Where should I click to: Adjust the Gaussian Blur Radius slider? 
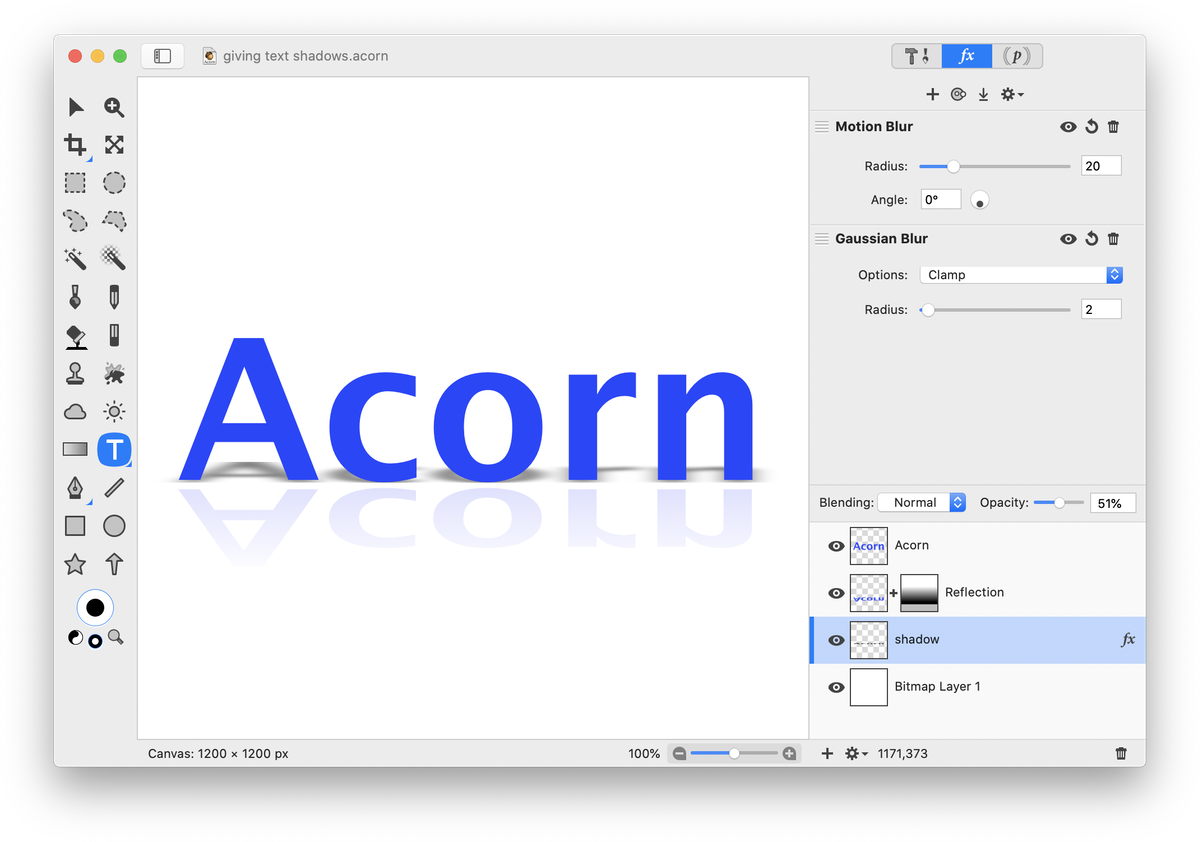point(995,310)
